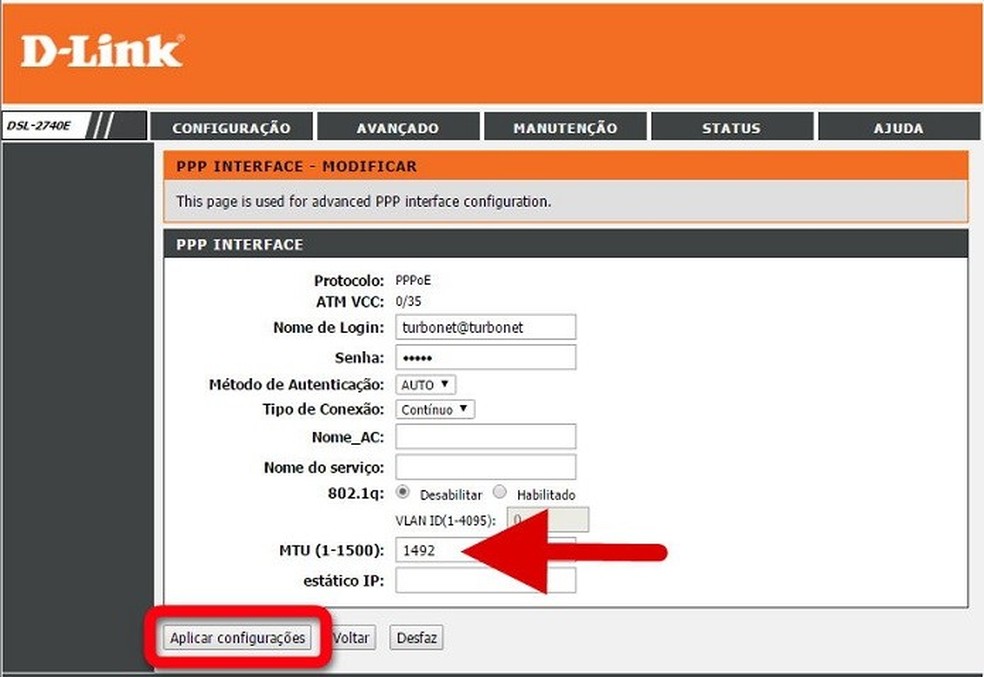Open the MANUTENÇÃO tab
984x677 pixels.
click(x=565, y=127)
